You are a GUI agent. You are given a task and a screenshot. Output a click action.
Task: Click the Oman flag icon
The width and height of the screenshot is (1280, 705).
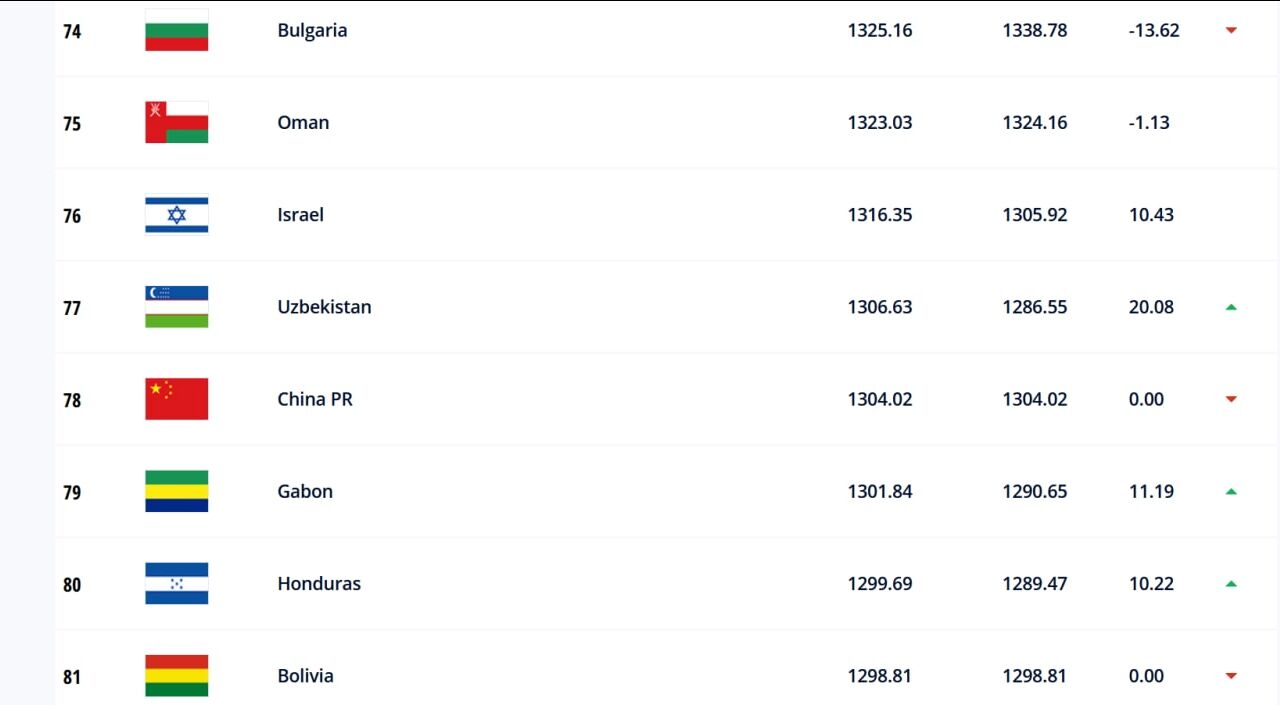click(176, 122)
